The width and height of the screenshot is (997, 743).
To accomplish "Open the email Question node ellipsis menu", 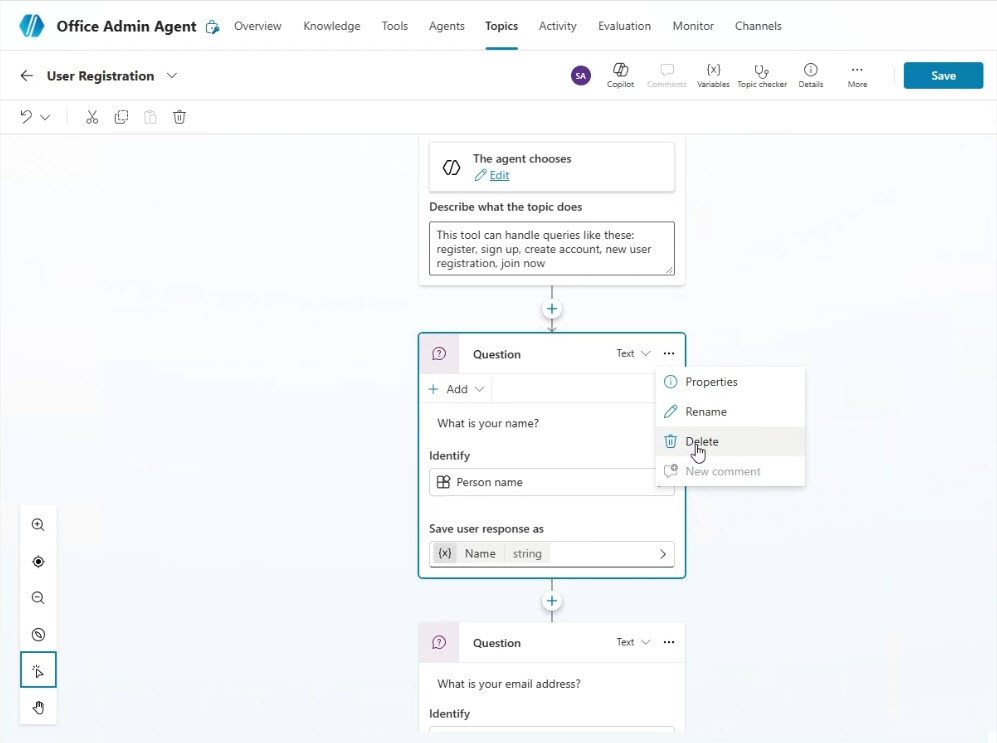I will pyautogui.click(x=669, y=642).
